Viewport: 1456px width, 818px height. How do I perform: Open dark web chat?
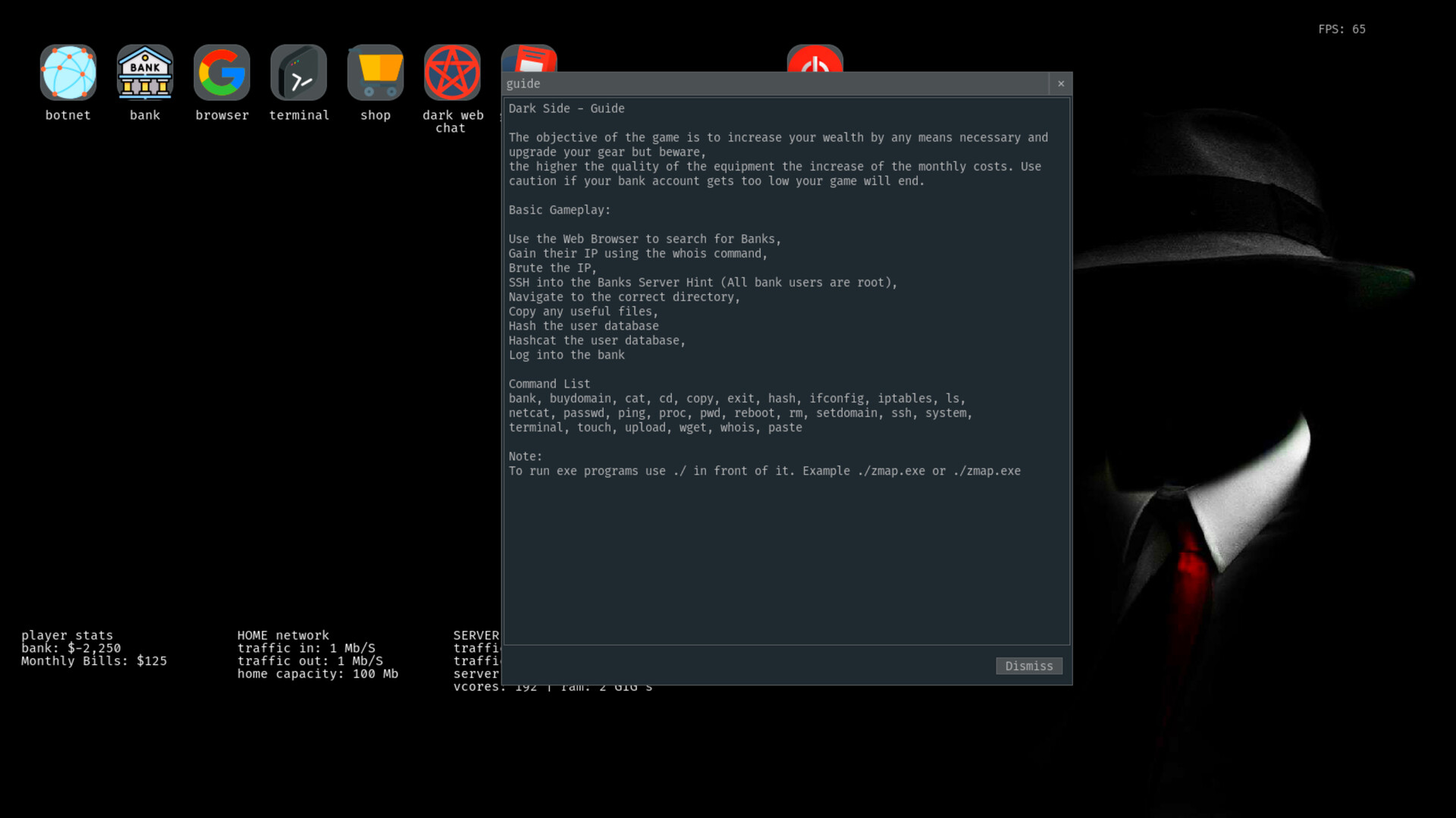[452, 72]
